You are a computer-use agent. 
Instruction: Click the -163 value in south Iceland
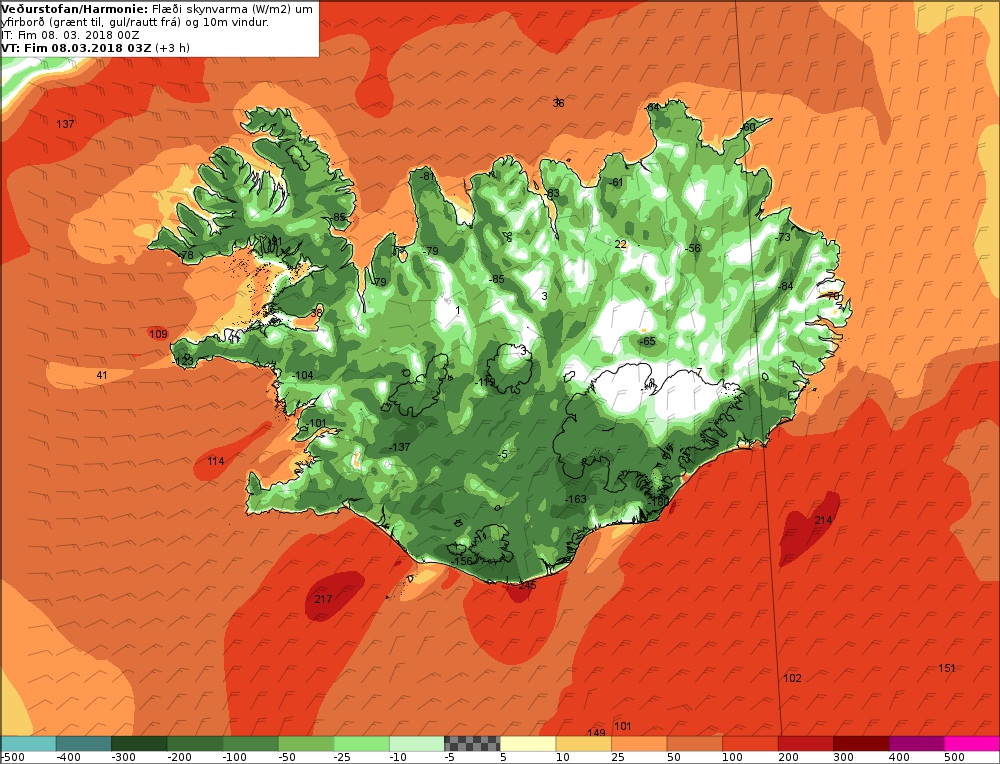click(x=576, y=499)
